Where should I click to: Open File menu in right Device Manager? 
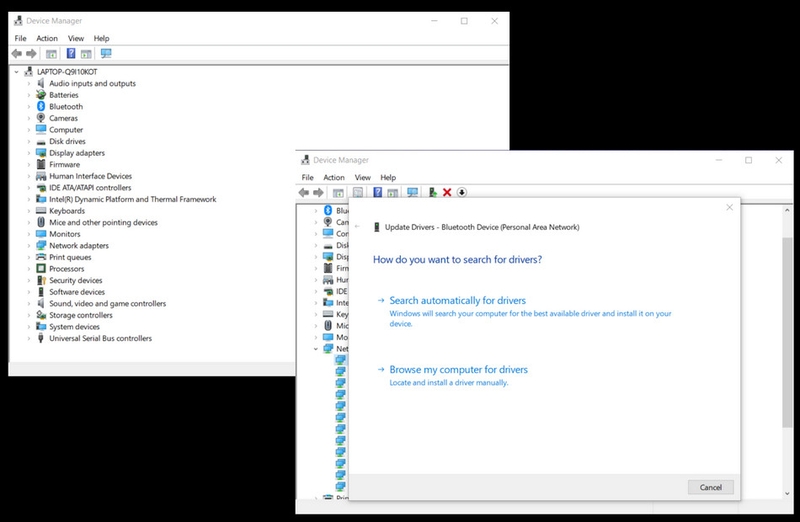click(x=308, y=178)
